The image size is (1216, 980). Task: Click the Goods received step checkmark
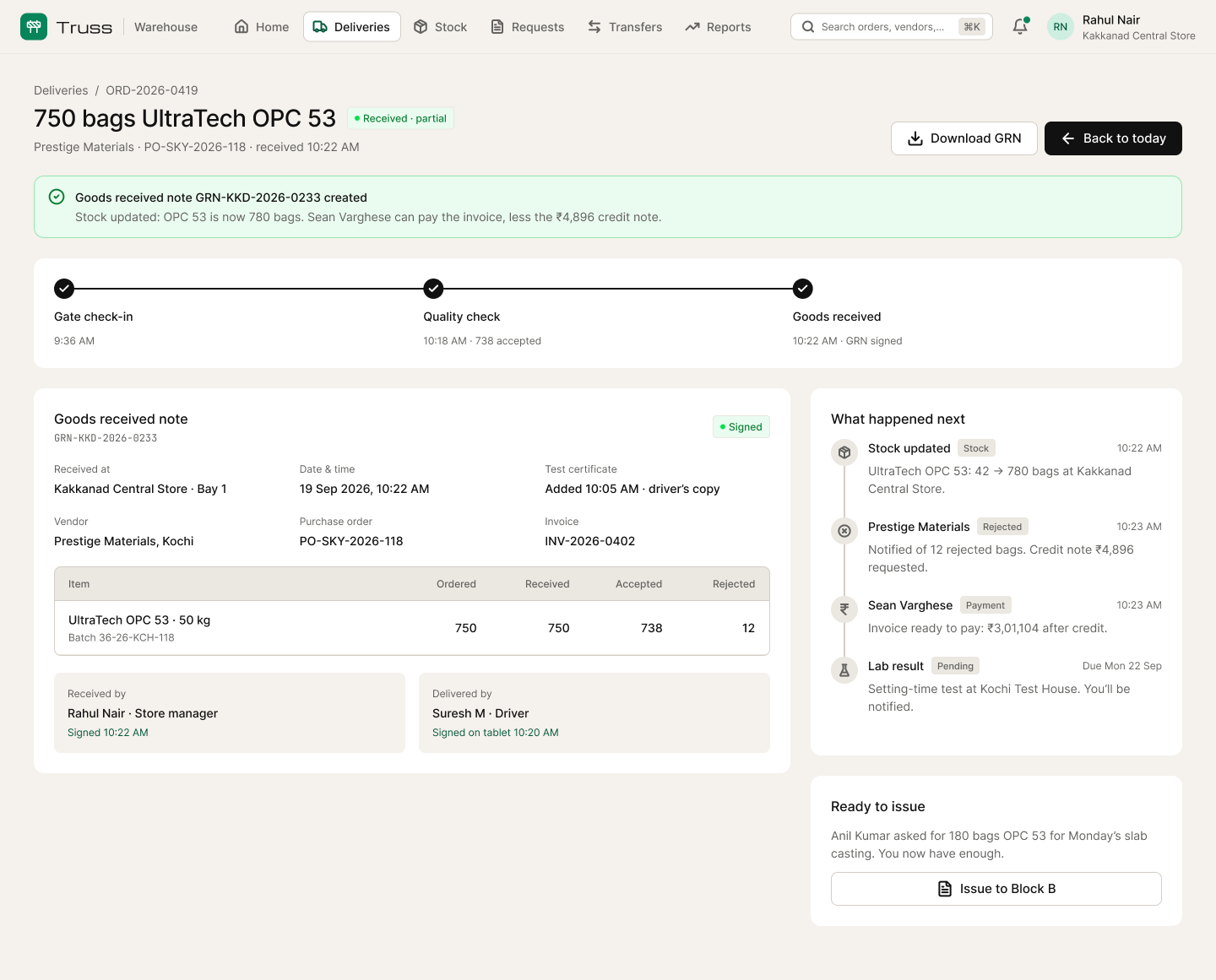(x=803, y=289)
